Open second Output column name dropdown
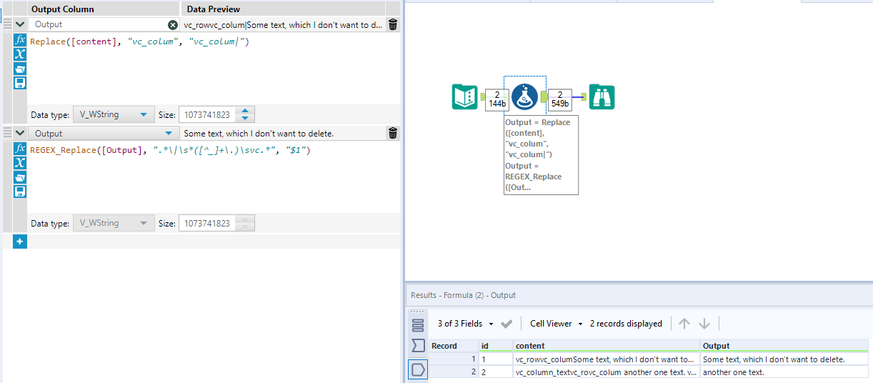Viewport: 873px width, 383px height. tap(168, 134)
